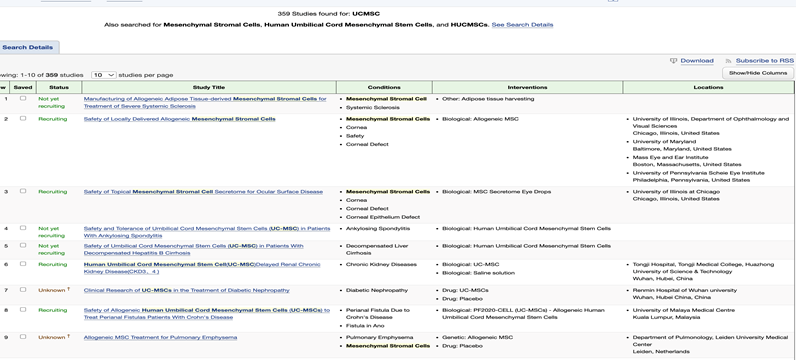Open Safety of Locally Delivered Allogeneic MSC study
This screenshot has width=796, height=360.
click(x=180, y=119)
